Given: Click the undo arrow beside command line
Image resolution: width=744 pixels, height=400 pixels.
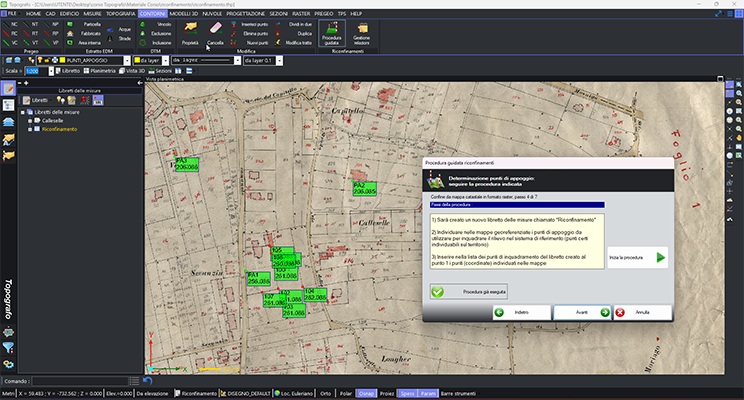Looking at the screenshot, I should [148, 381].
